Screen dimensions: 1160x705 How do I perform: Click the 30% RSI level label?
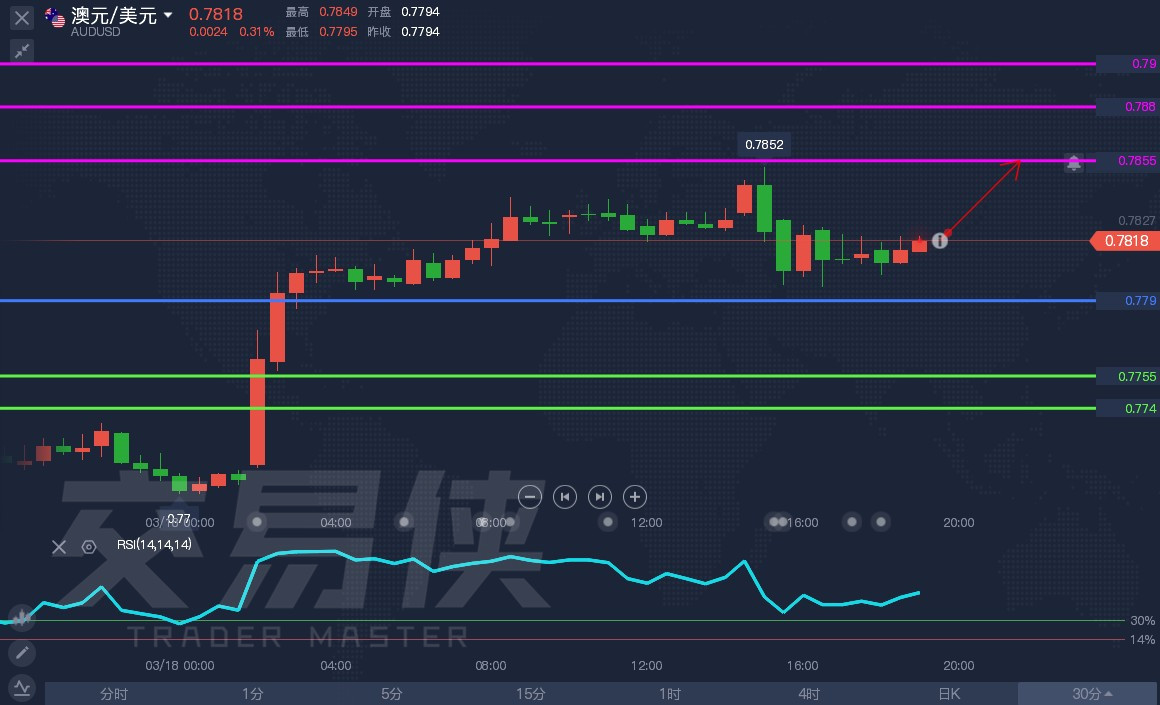coord(1142,621)
